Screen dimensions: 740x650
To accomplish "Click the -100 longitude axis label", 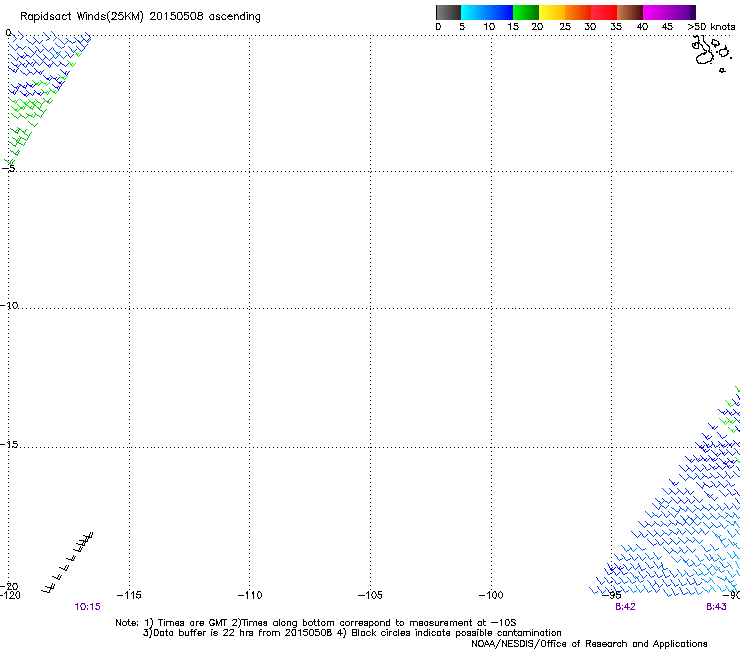I will 491,595.
